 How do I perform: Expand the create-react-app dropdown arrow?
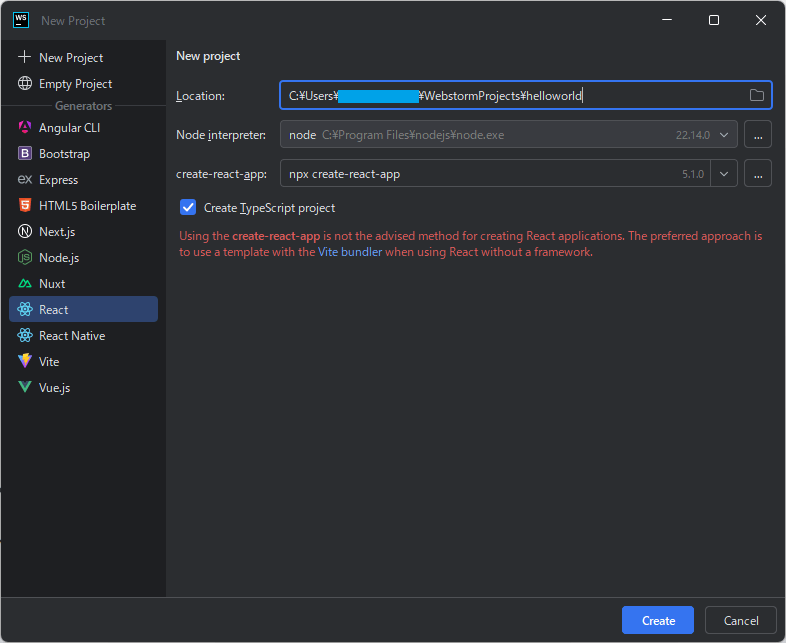(x=724, y=174)
